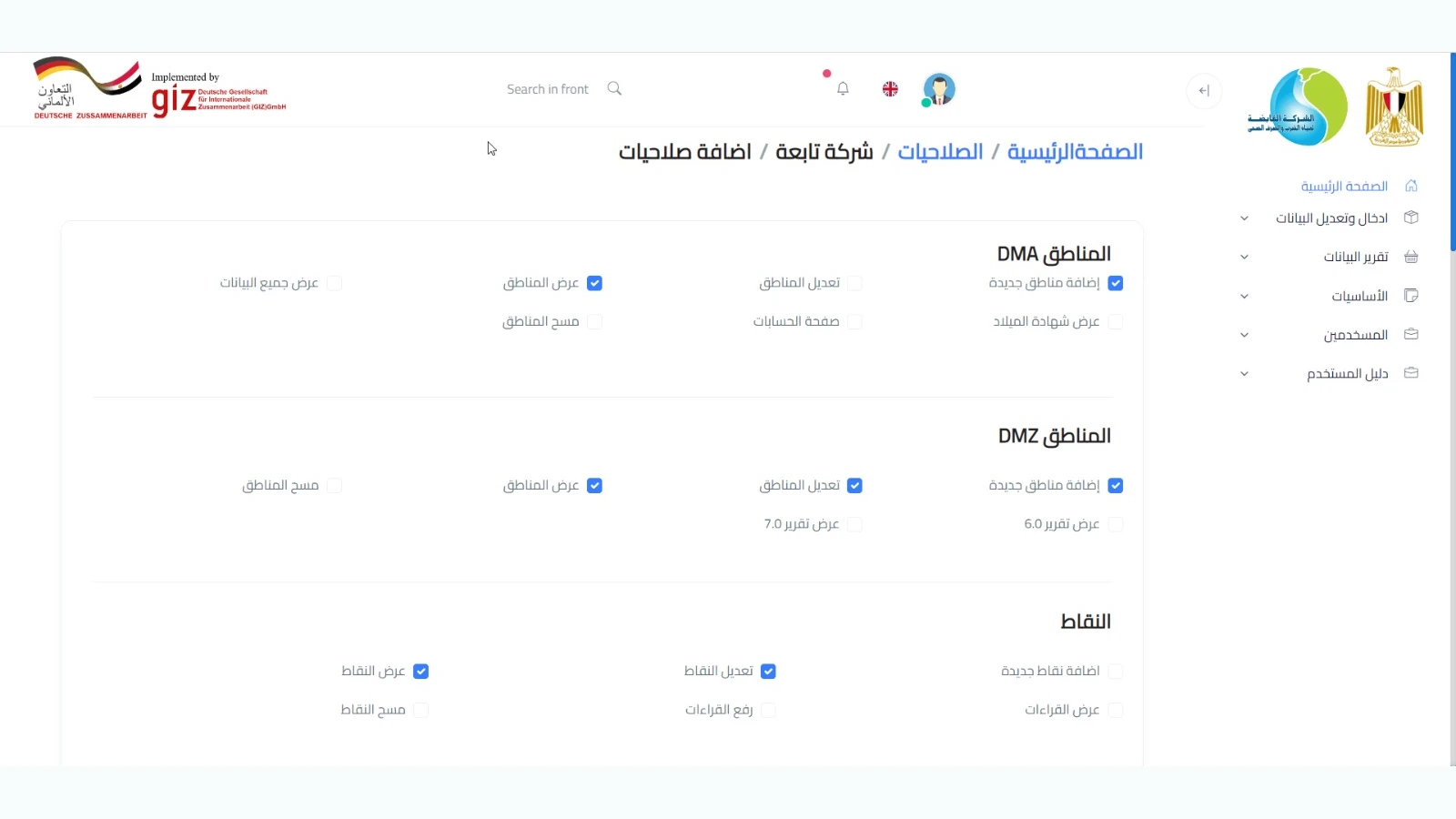Click the Egyptian eagle emblem logo
The width and height of the screenshot is (1456, 819).
1394,106
